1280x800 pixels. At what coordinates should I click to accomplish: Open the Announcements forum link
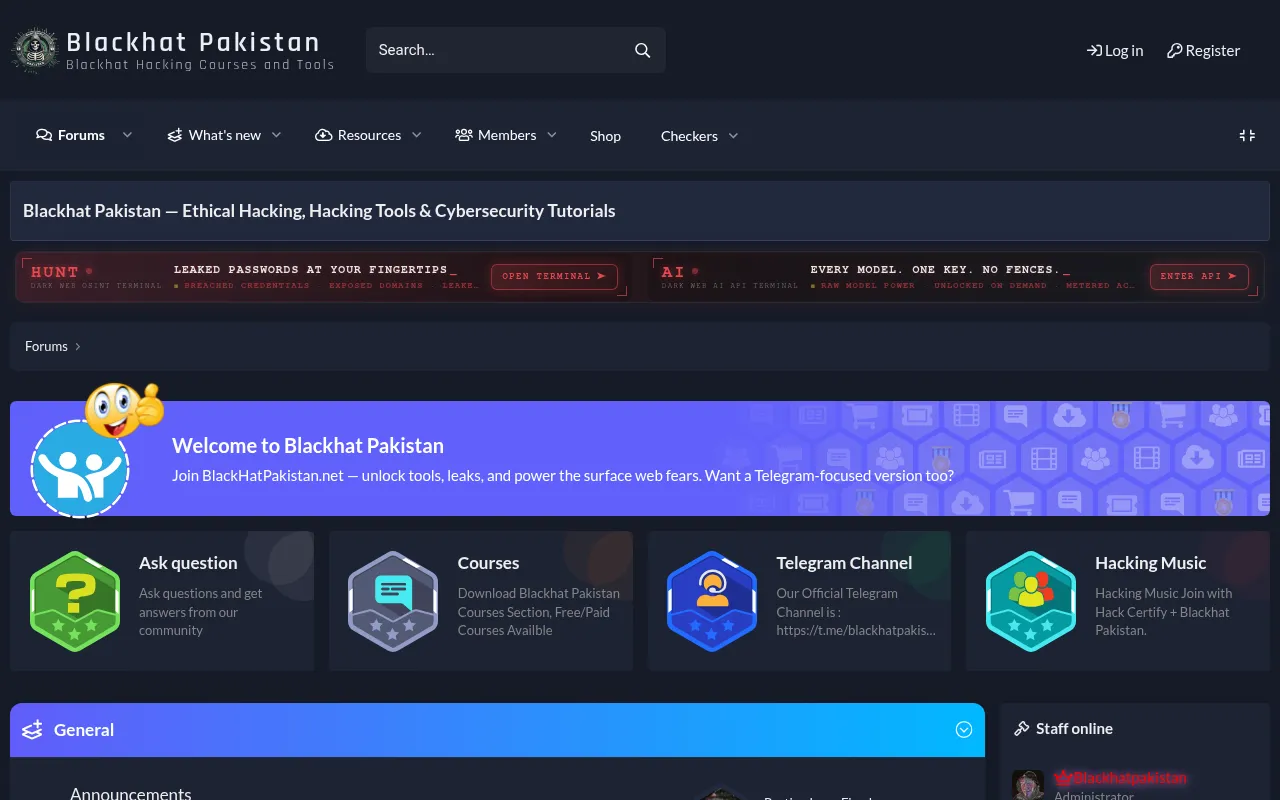tap(131, 793)
